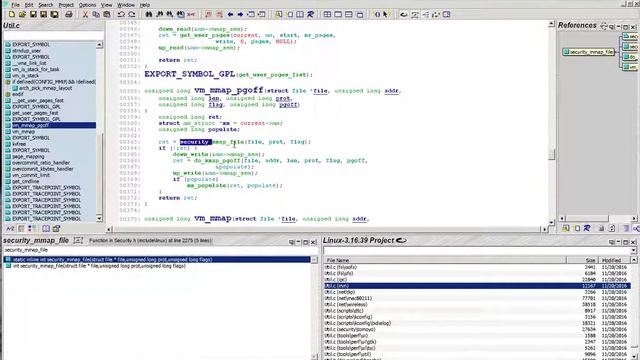Click symbol list scroll up arrow

coord(99,44)
